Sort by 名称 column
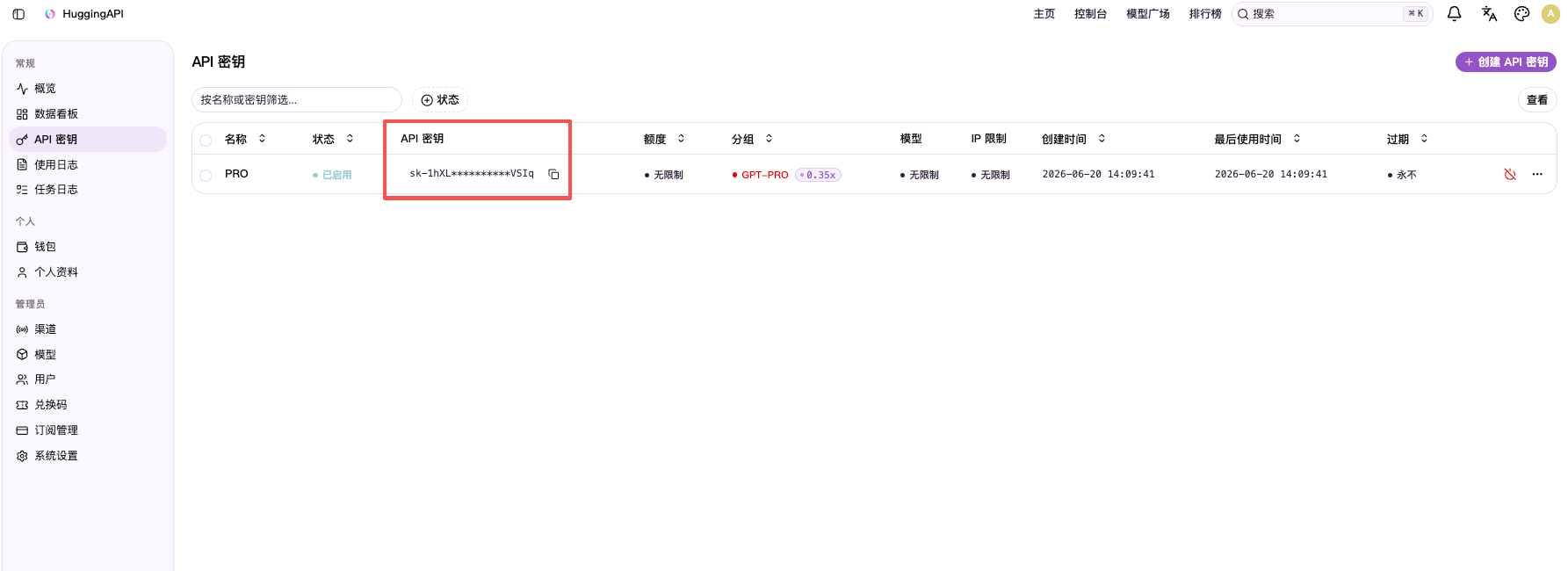The image size is (1568, 571). [245, 139]
